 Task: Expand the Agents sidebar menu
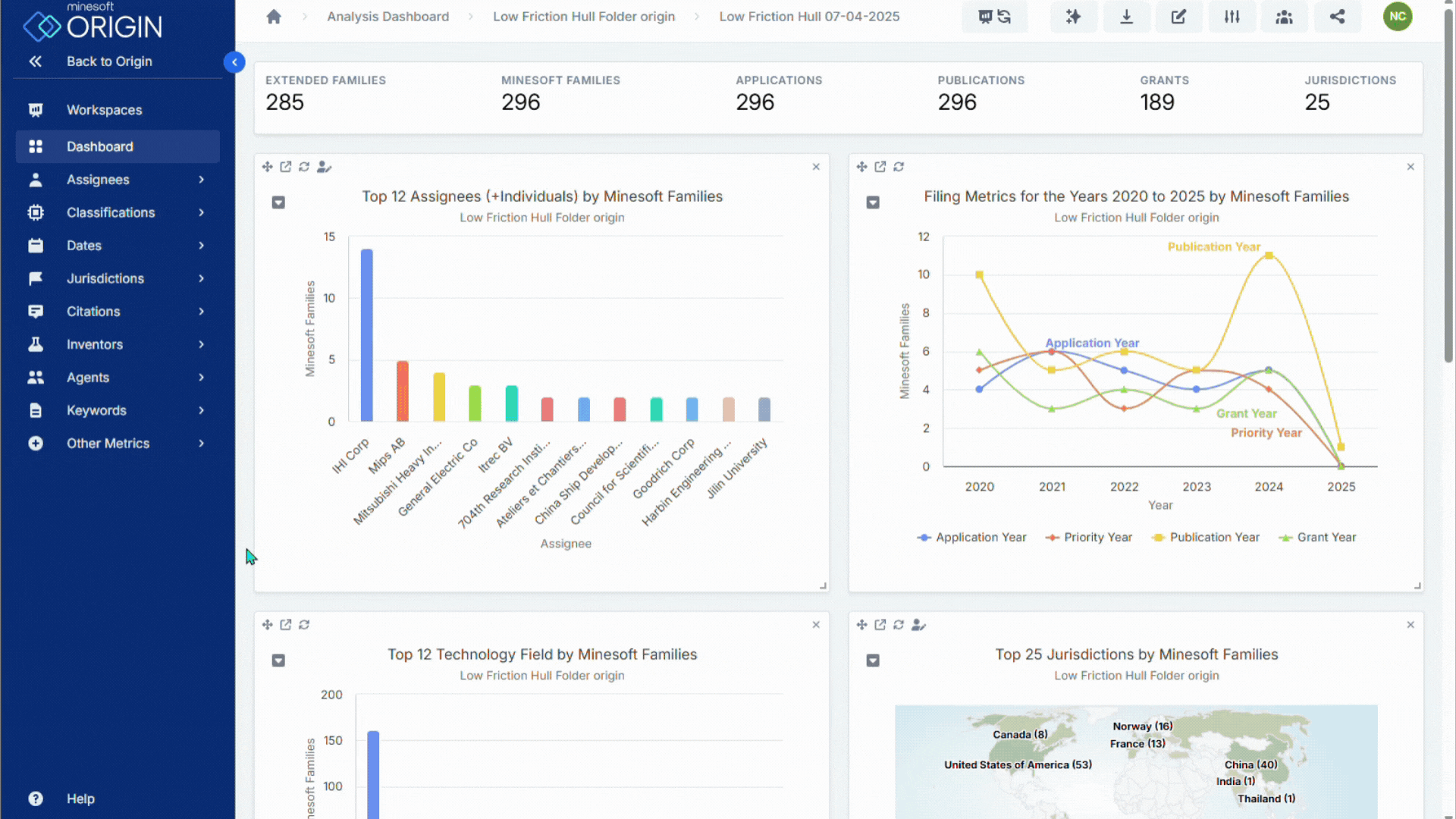click(x=118, y=378)
